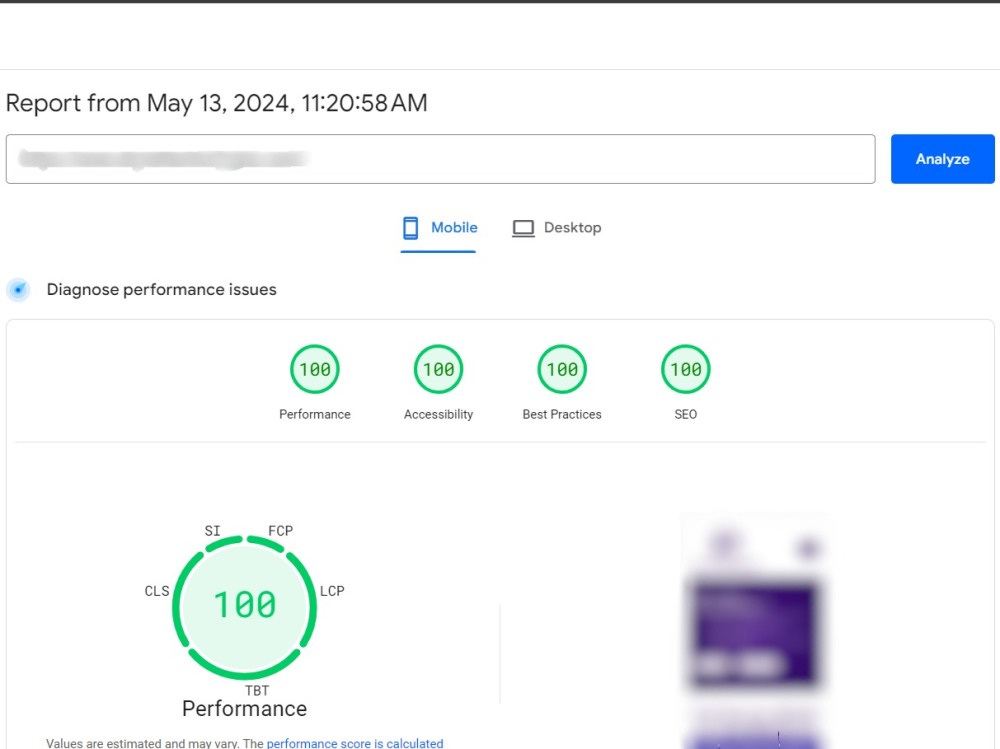Screen dimensions: 1000x749
Task: Jump to Performance score gauge at top
Action: coord(315,369)
